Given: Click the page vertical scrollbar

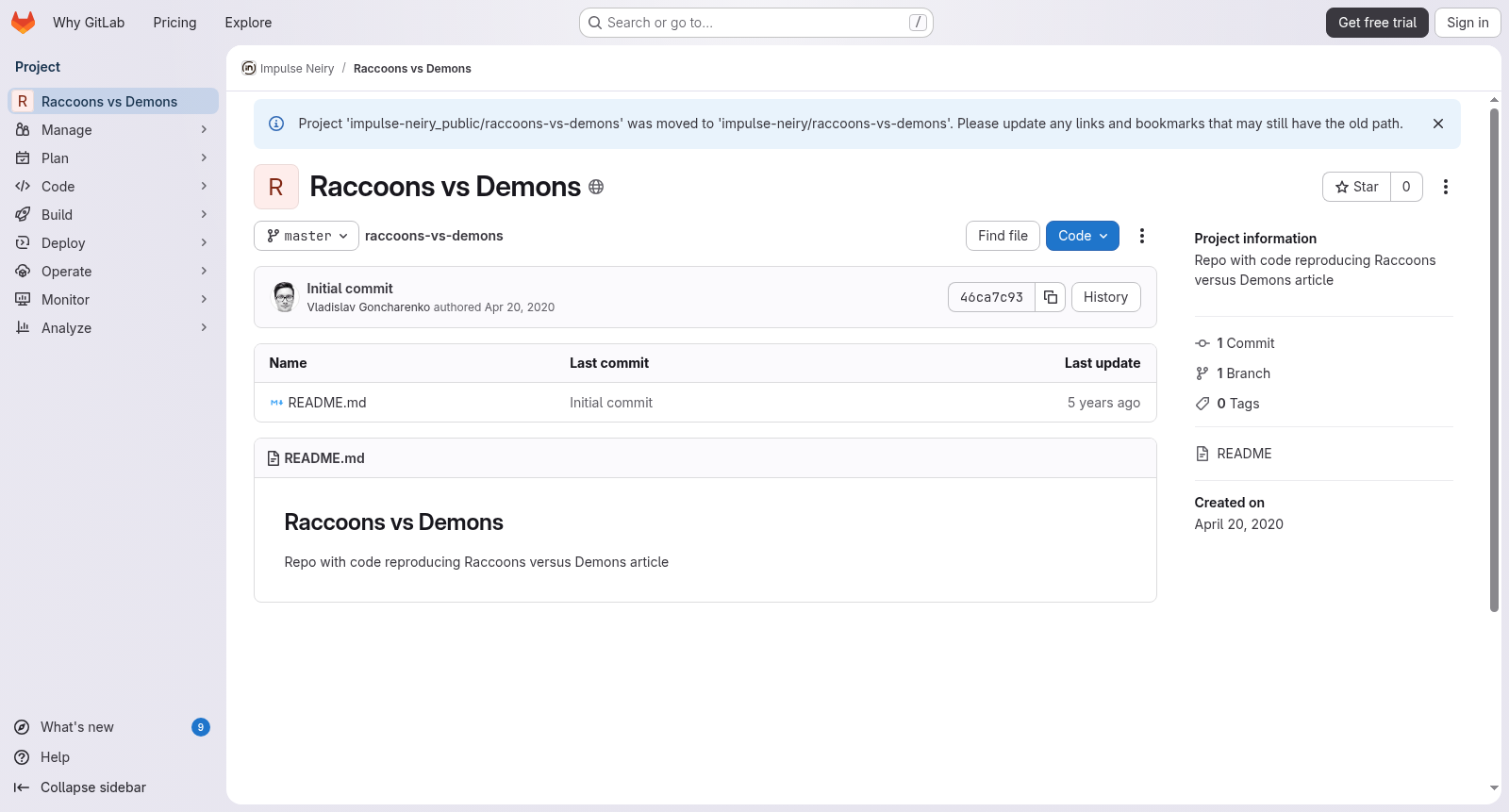Looking at the screenshot, I should coord(1494,360).
